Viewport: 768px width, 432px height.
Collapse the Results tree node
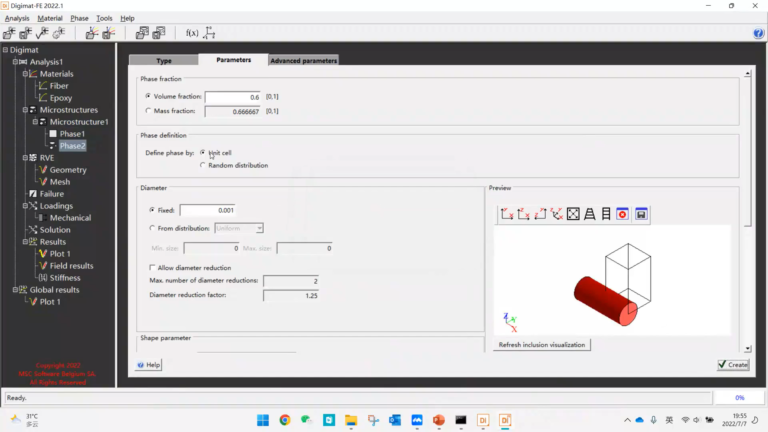point(25,241)
